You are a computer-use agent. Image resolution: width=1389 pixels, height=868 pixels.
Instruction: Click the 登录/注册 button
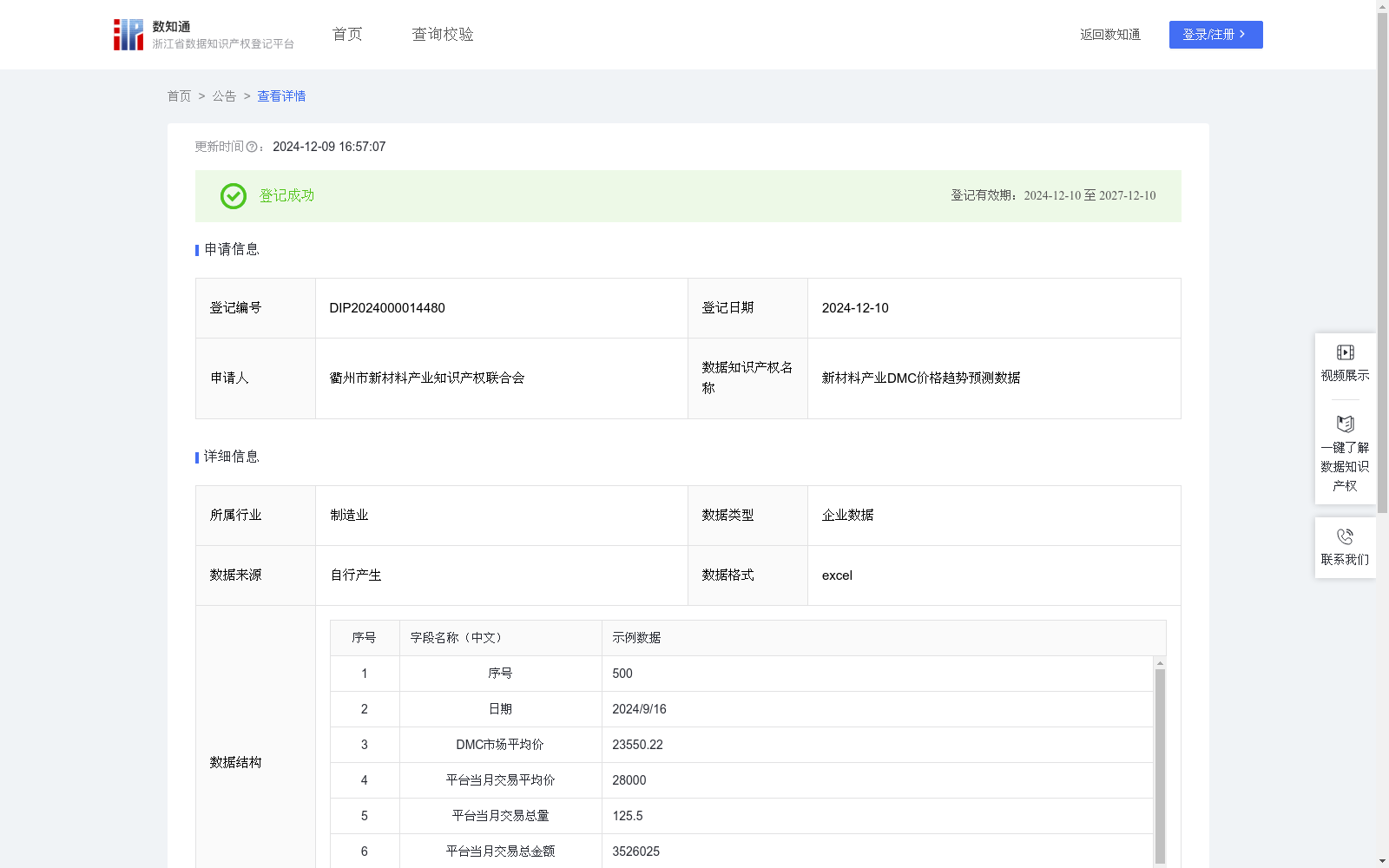pyautogui.click(x=1215, y=35)
